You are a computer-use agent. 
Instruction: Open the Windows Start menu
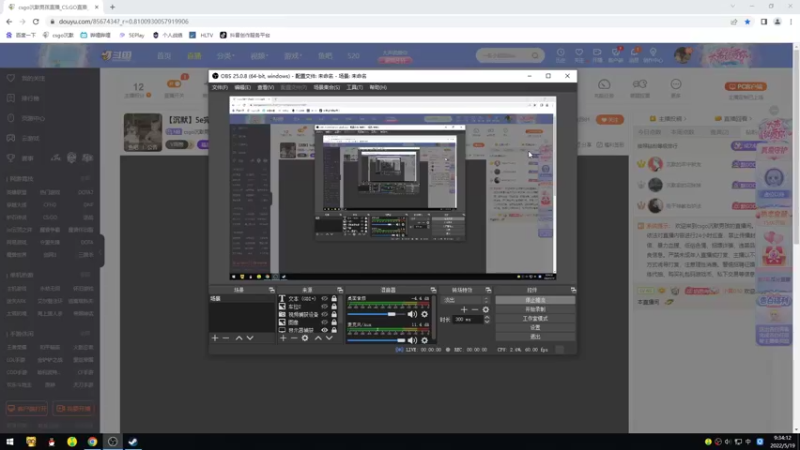click(x=10, y=442)
